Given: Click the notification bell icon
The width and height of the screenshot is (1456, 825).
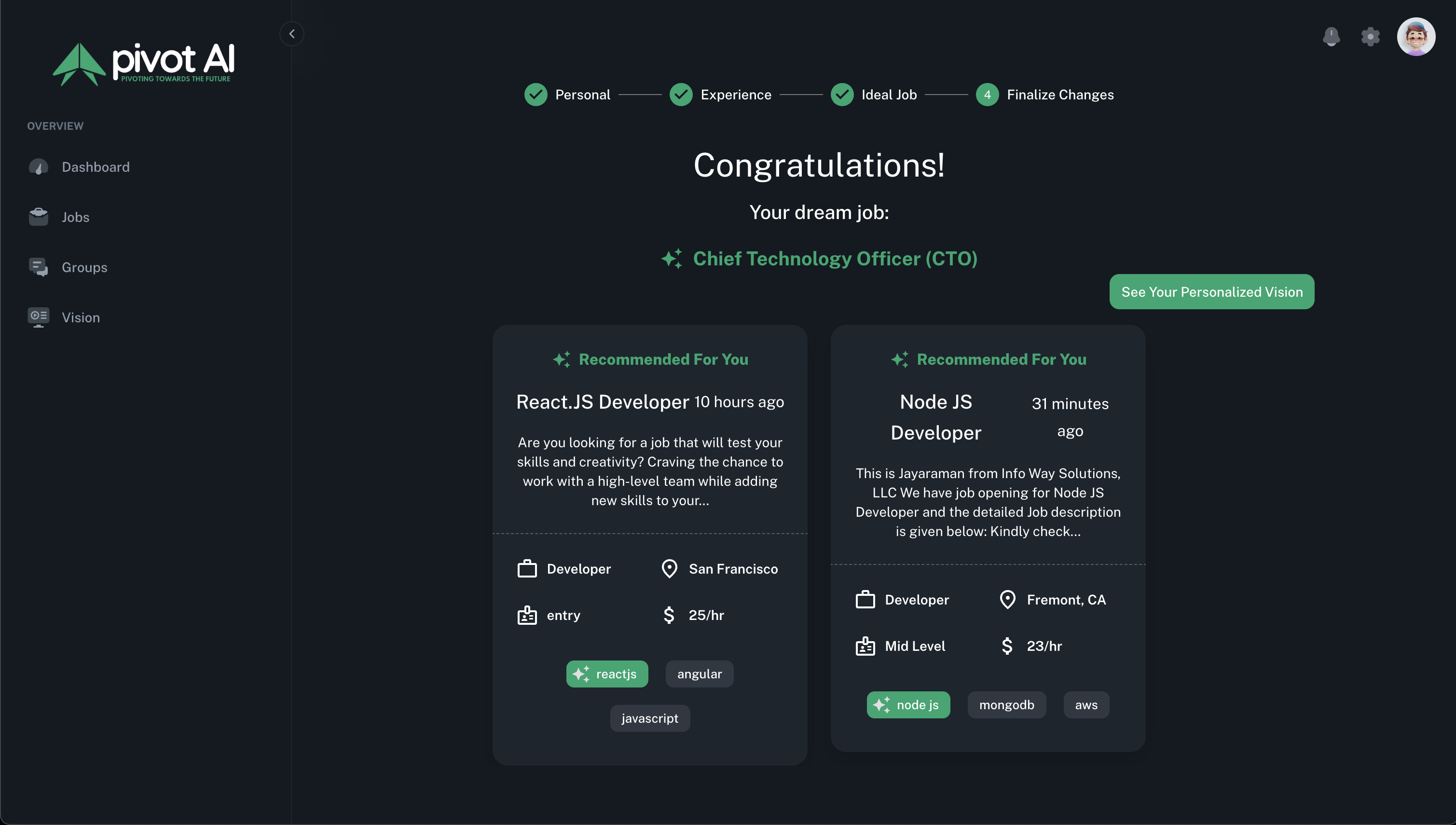Looking at the screenshot, I should pos(1331,37).
